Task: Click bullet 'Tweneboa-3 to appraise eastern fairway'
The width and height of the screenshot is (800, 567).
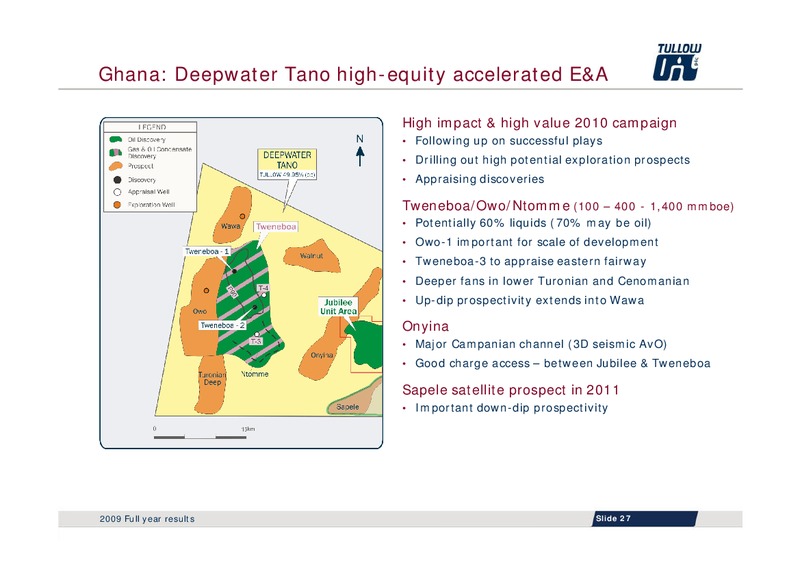Action: pyautogui.click(x=531, y=261)
